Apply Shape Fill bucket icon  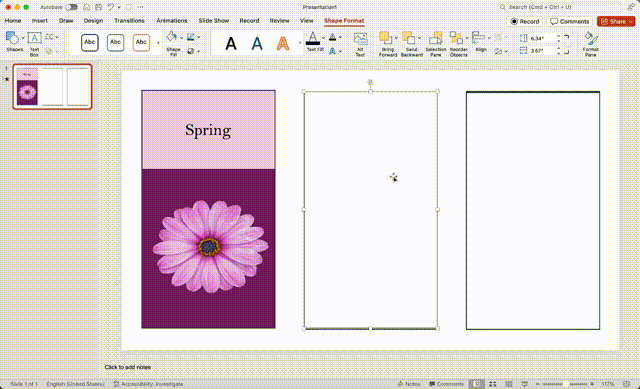point(171,37)
